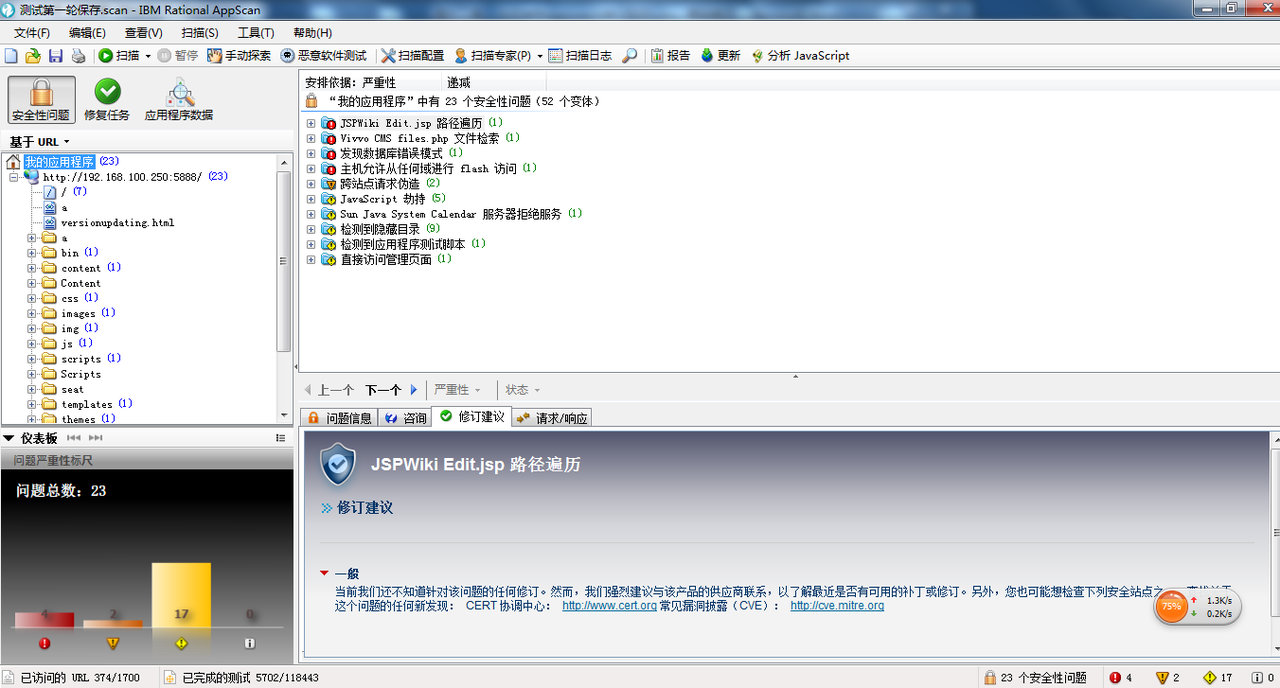Go to previous issue with 上一个
The width and height of the screenshot is (1280, 688).
329,390
